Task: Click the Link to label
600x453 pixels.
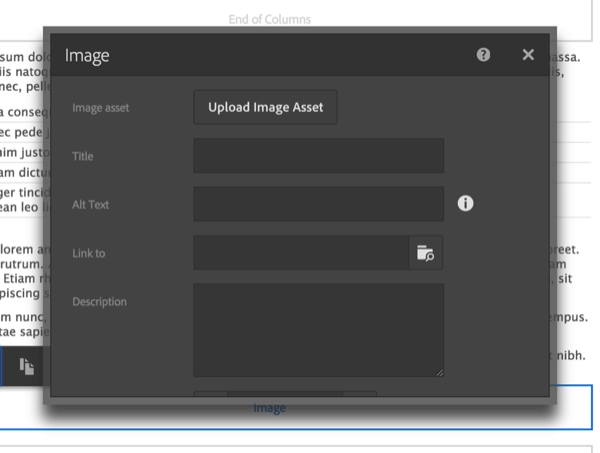Action: pos(89,253)
